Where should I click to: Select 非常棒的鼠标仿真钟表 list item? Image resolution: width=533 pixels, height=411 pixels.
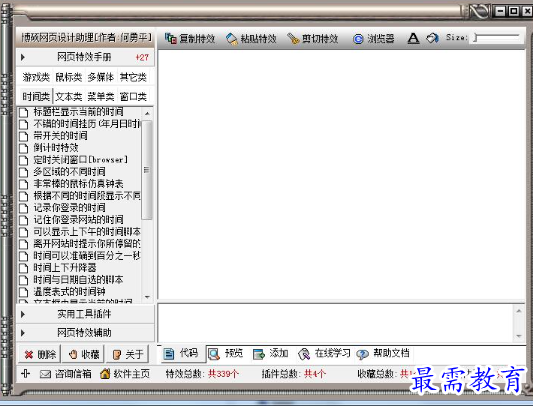(79, 184)
